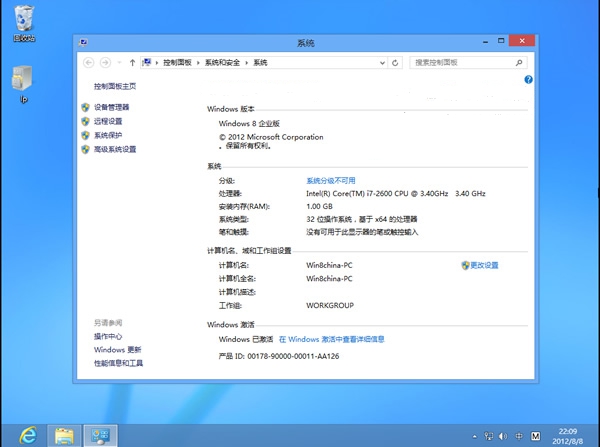Select 控制面板 in the breadcrumb path
Image resolution: width=600 pixels, height=447 pixels.
177,62
